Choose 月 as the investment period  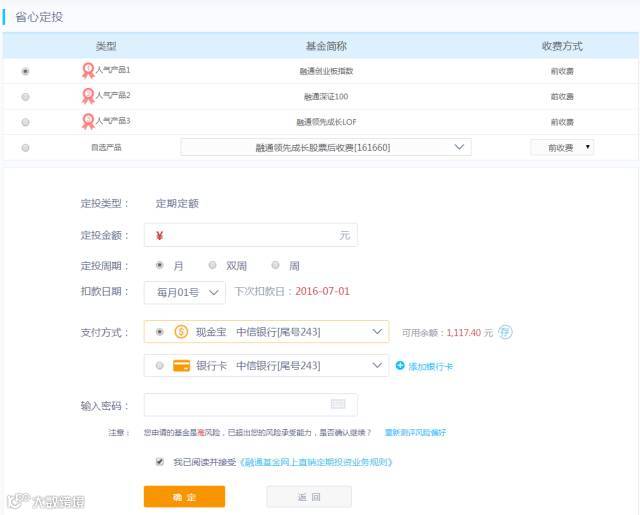pos(160,265)
